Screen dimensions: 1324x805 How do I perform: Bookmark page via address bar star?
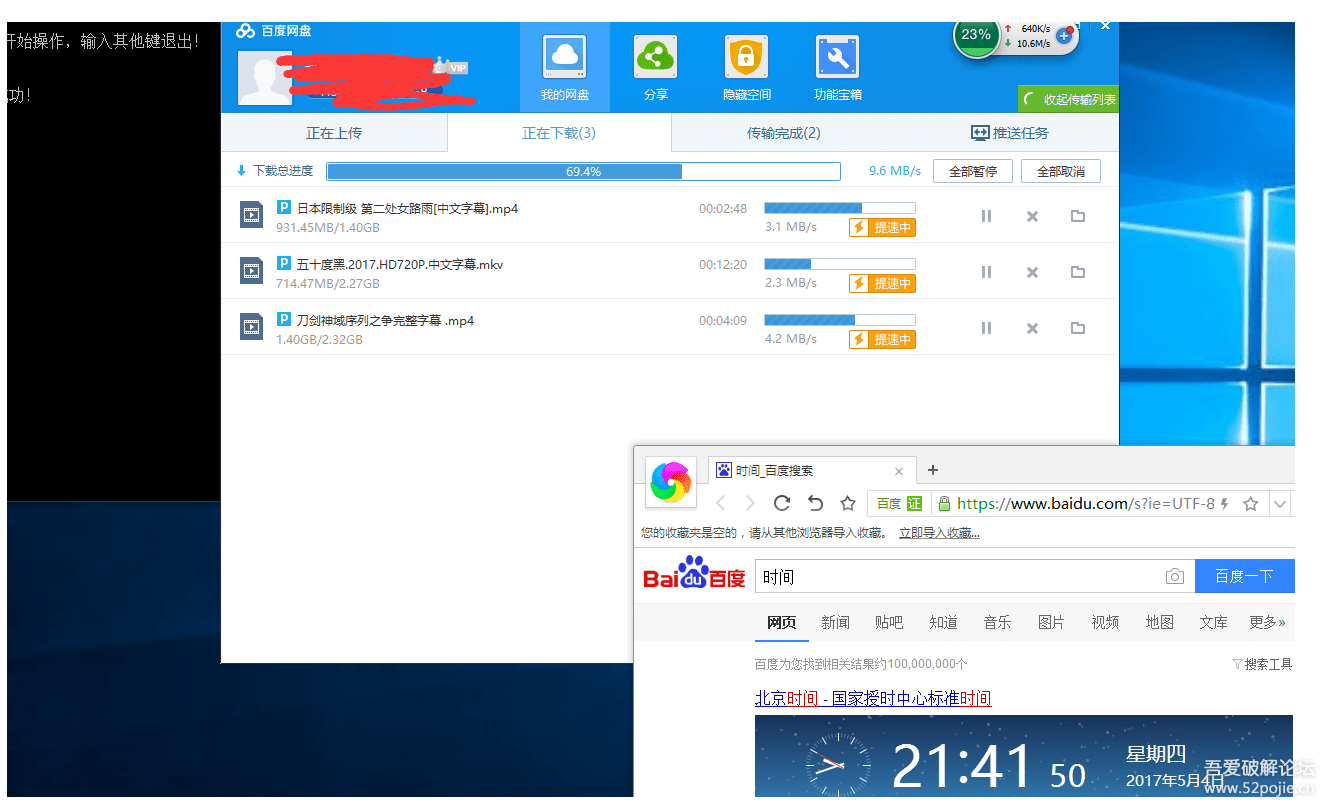click(x=1250, y=504)
